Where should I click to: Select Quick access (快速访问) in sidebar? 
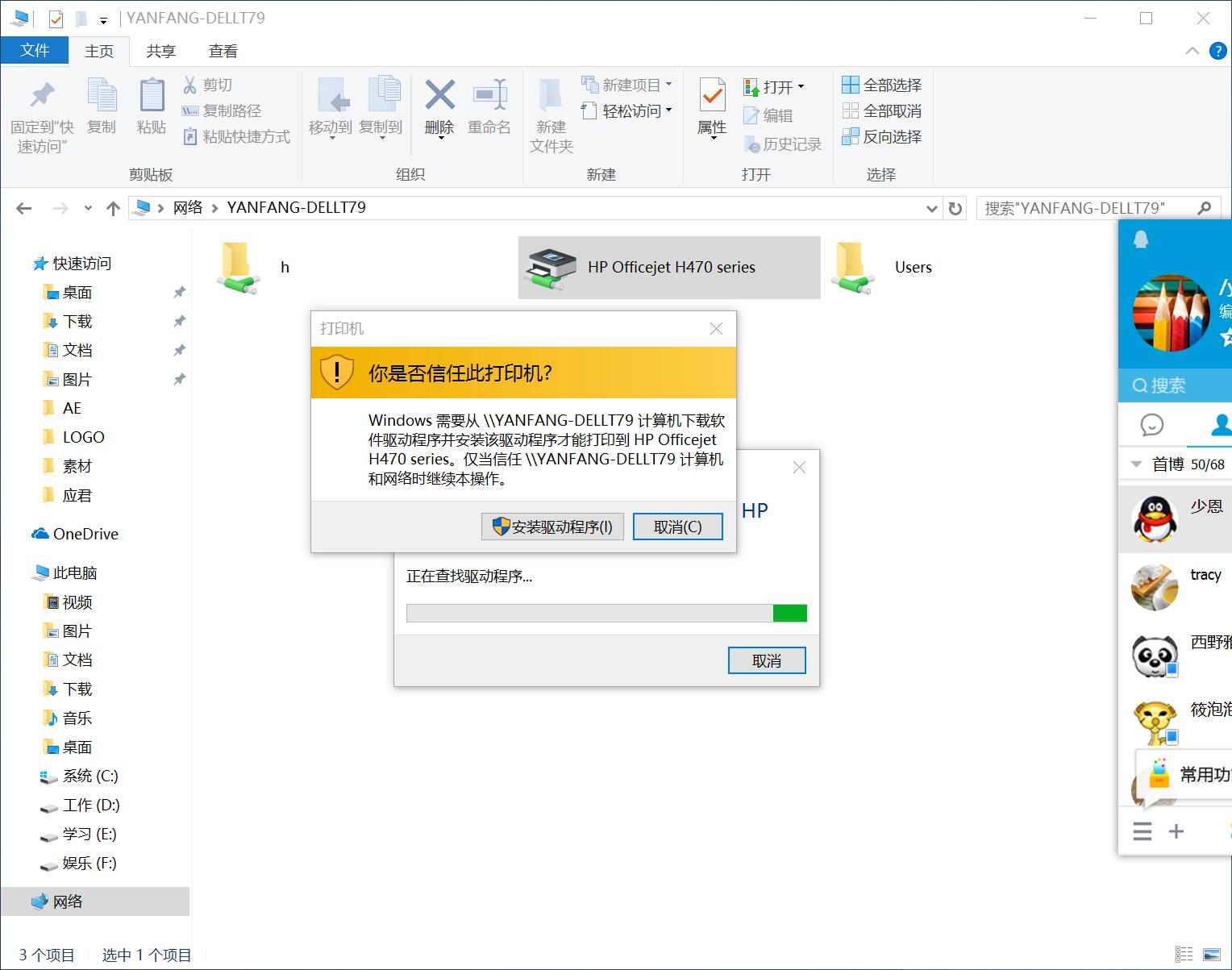pyautogui.click(x=81, y=263)
